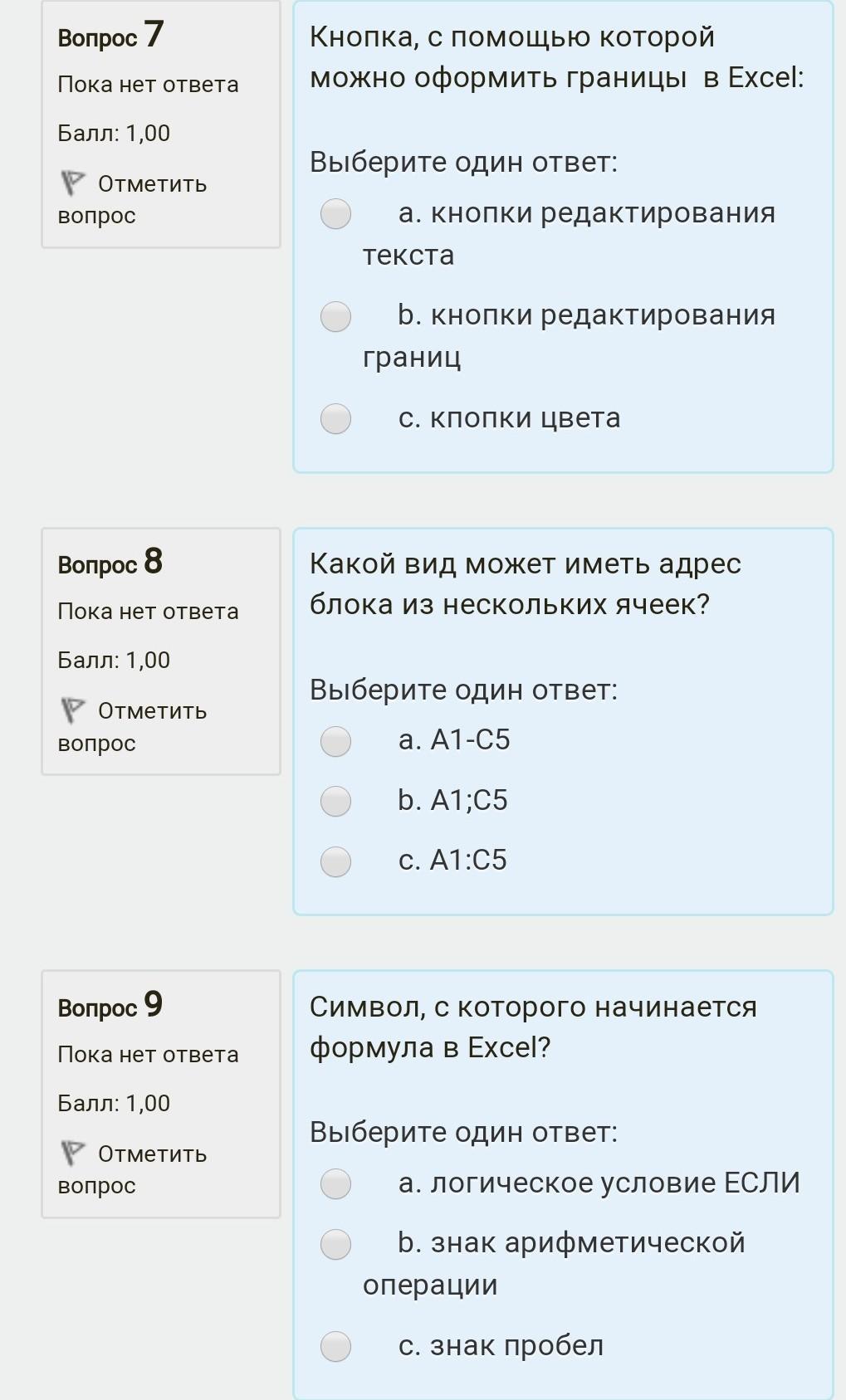Click Отметить вопрос link for question 9
Viewport: 846px width, 1400px height.
[x=133, y=1169]
